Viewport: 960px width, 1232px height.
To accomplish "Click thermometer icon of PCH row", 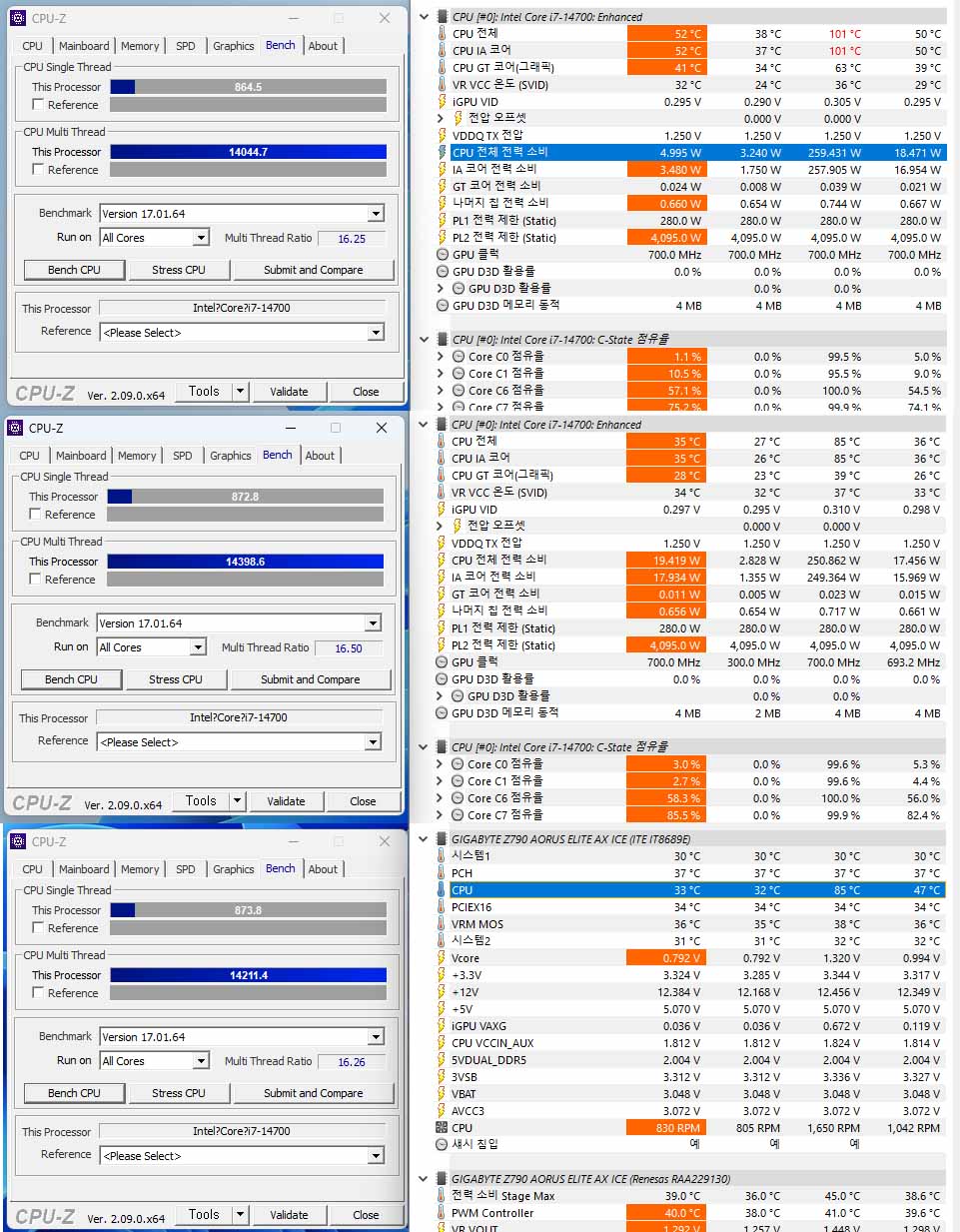I will tap(442, 872).
